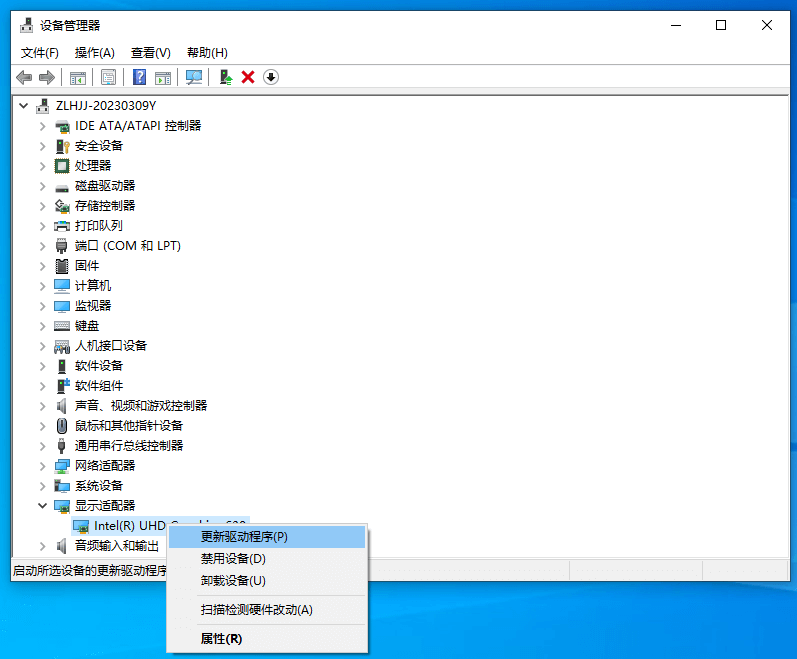This screenshot has height=659, width=797.
Task: Expand the 软件组件 node
Action: pyautogui.click(x=43, y=386)
